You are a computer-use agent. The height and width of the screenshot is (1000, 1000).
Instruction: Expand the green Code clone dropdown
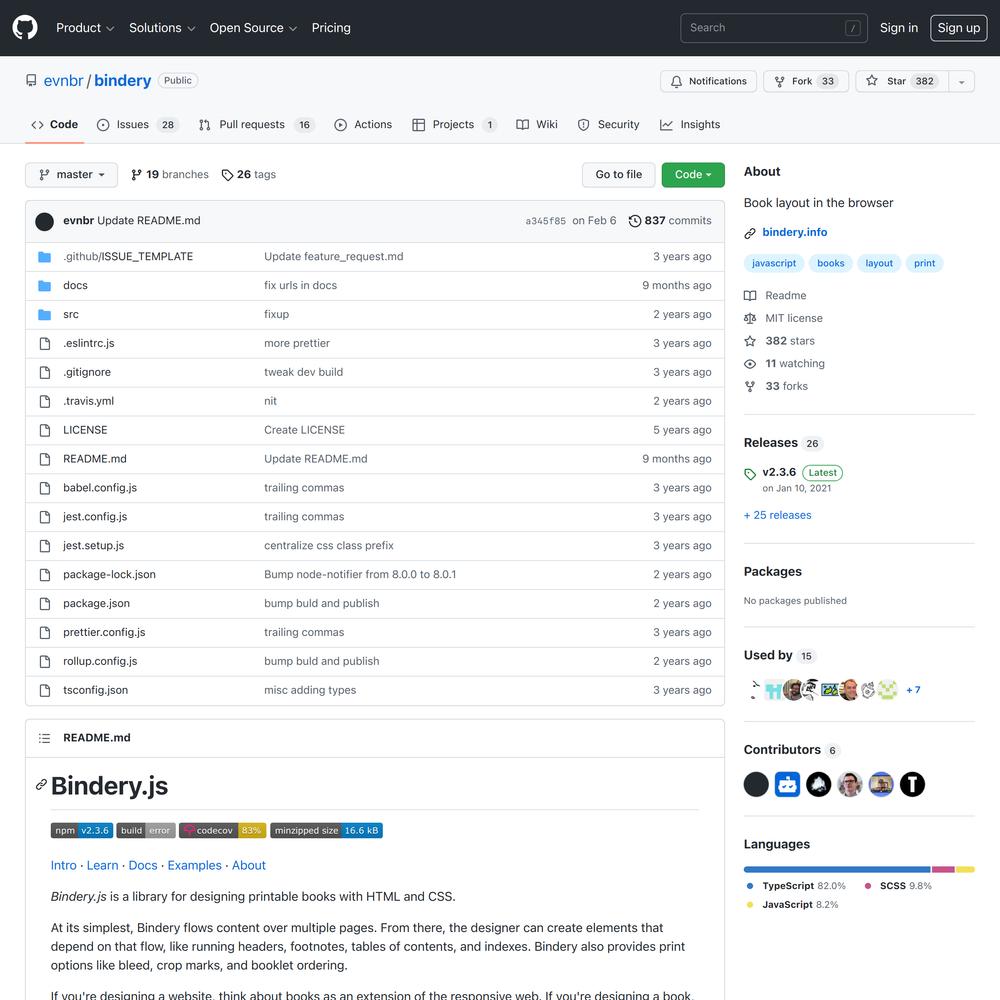coord(693,175)
